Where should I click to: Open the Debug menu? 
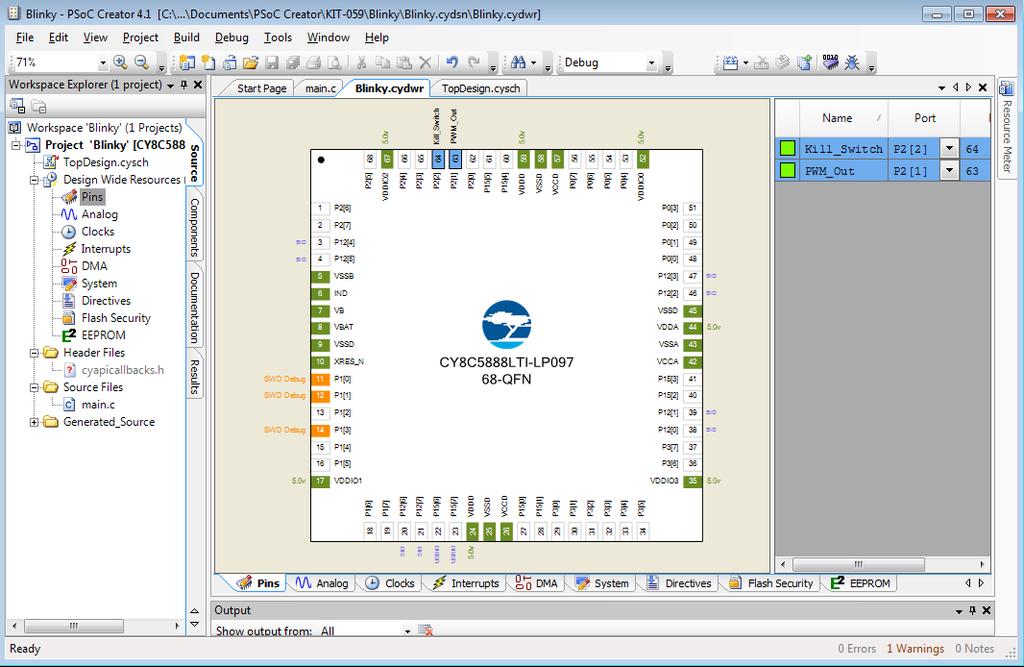[231, 37]
